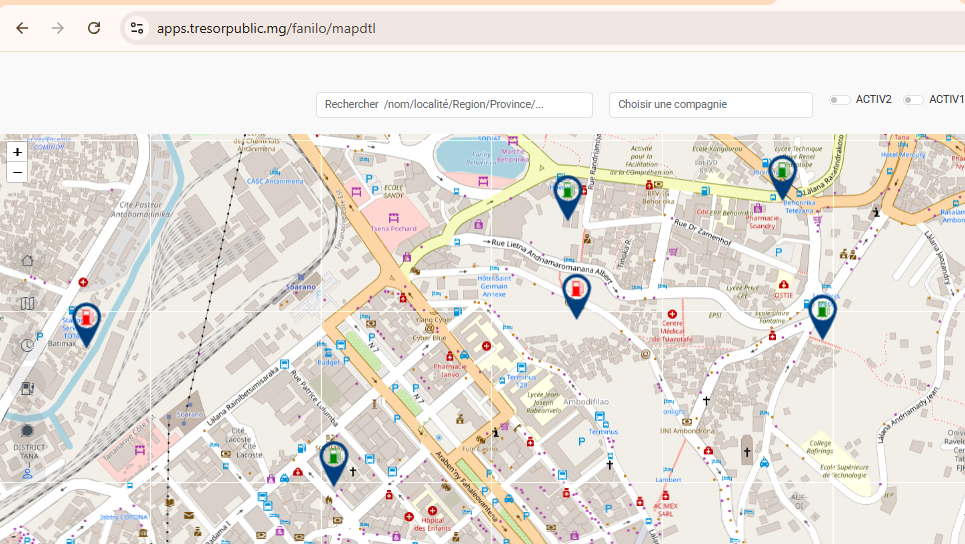Click the CASC Antanimena label
The width and height of the screenshot is (965, 544).
tap(275, 181)
